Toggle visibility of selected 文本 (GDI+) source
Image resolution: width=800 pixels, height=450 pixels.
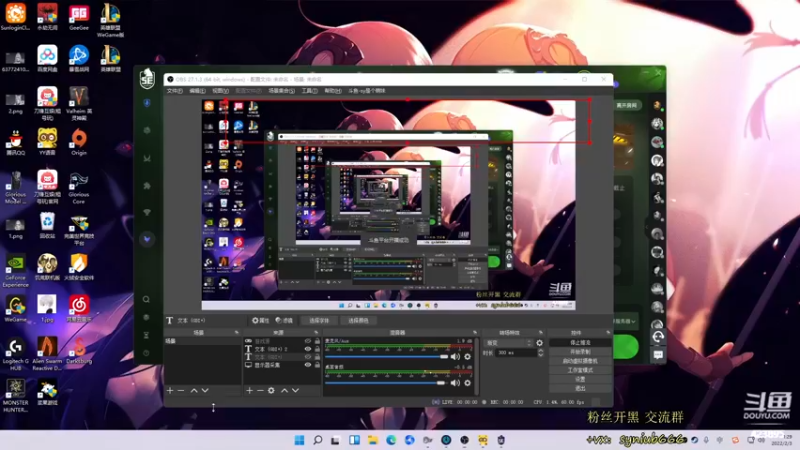click(308, 357)
